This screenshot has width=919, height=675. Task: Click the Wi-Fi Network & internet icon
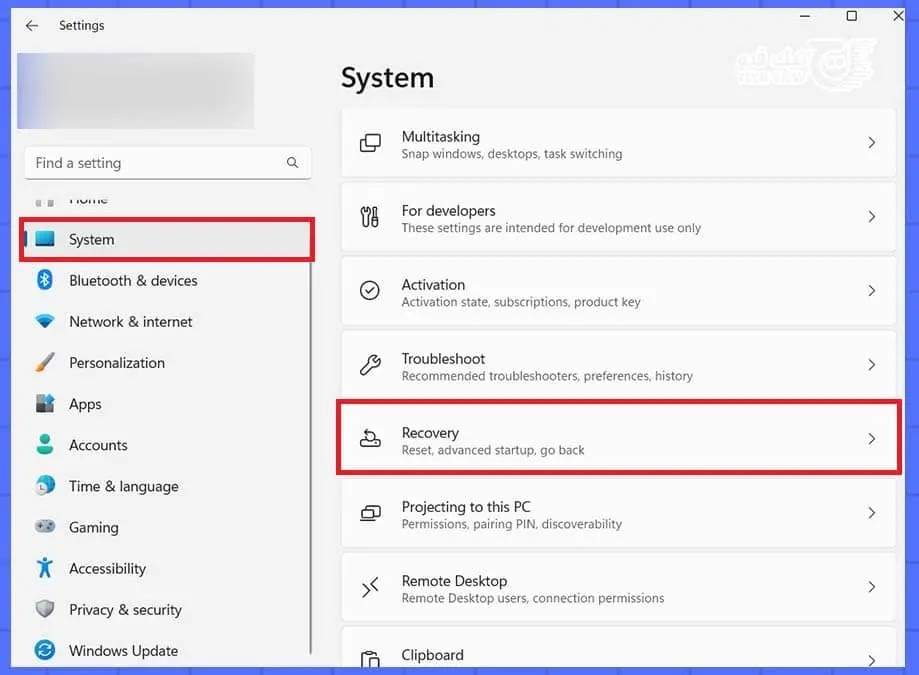coord(45,321)
